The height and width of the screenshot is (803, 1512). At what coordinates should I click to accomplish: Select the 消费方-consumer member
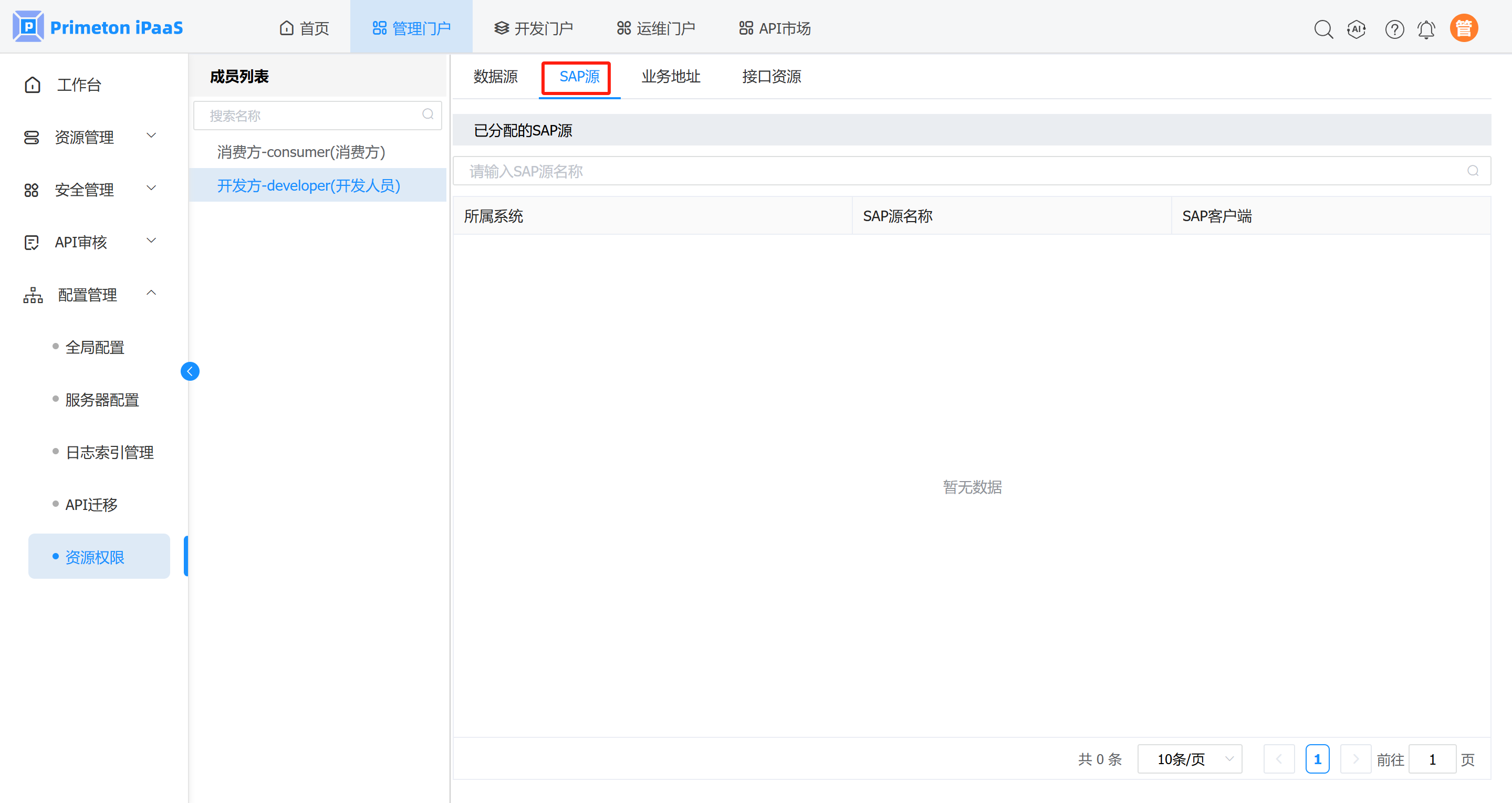click(301, 152)
